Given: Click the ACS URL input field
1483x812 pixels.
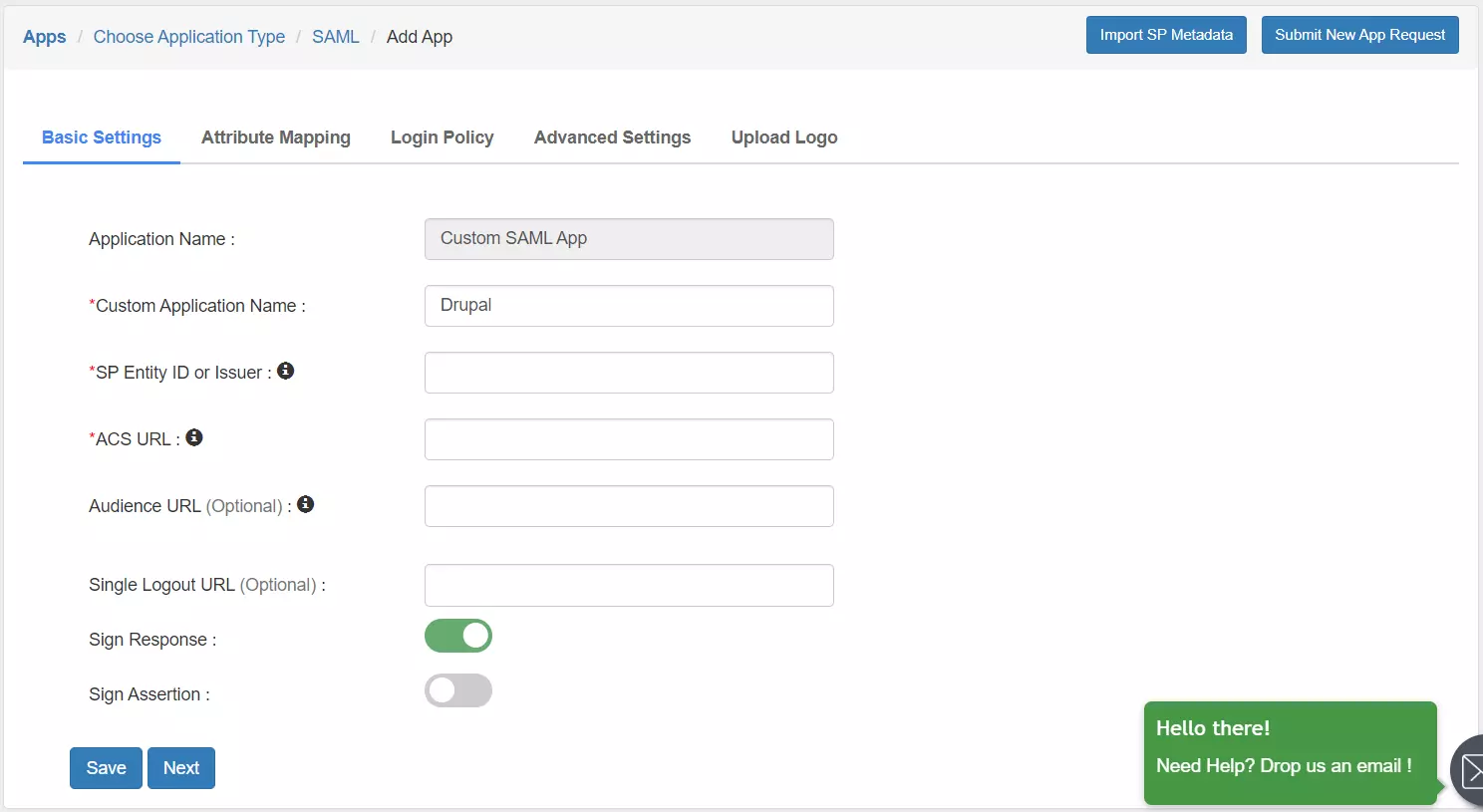Looking at the screenshot, I should (x=629, y=439).
